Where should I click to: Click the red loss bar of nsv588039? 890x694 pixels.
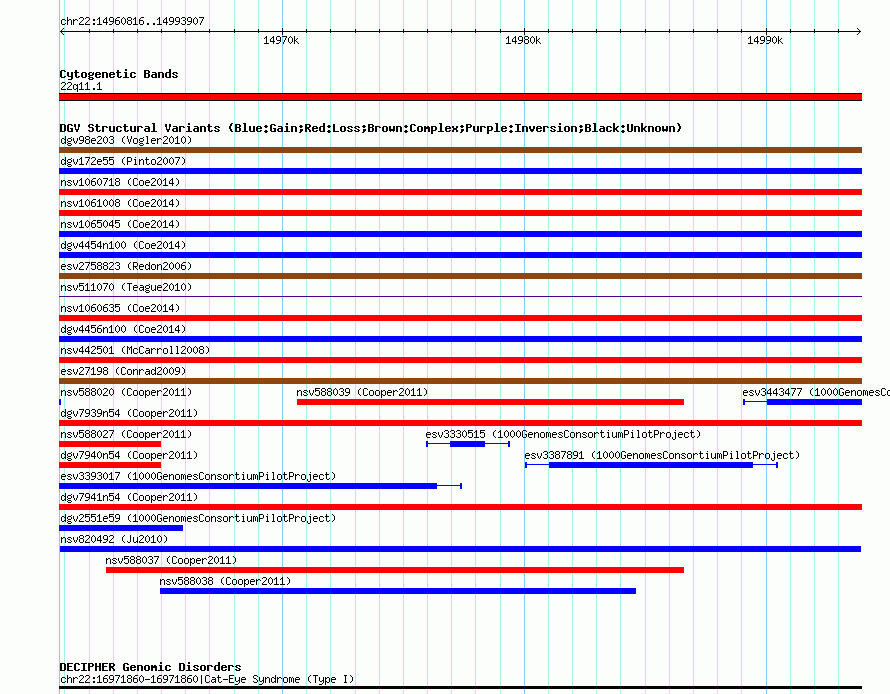point(490,402)
